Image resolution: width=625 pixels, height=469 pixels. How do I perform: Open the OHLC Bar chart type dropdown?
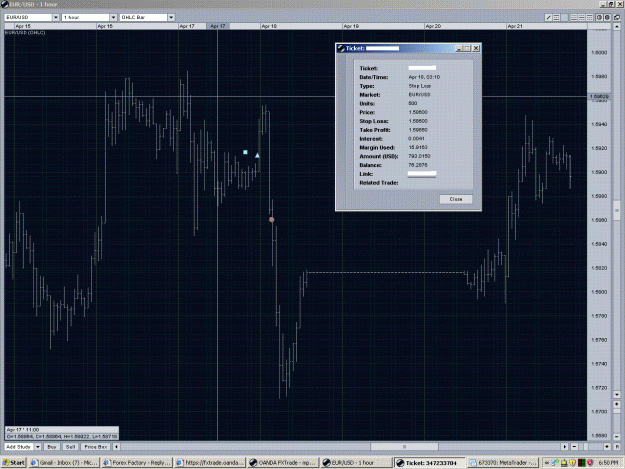pyautogui.click(x=171, y=17)
